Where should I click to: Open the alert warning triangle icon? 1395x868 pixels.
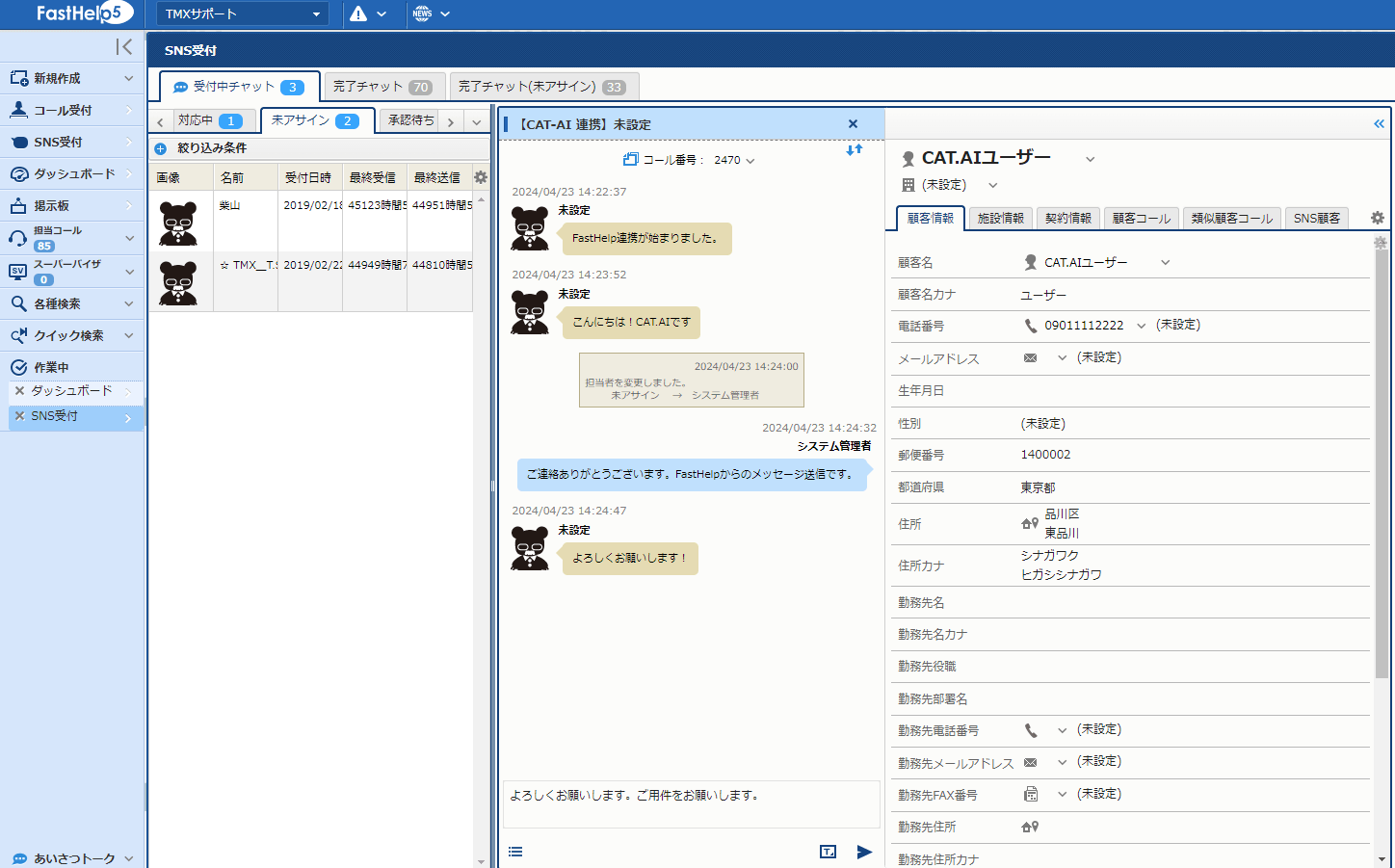coord(358,13)
